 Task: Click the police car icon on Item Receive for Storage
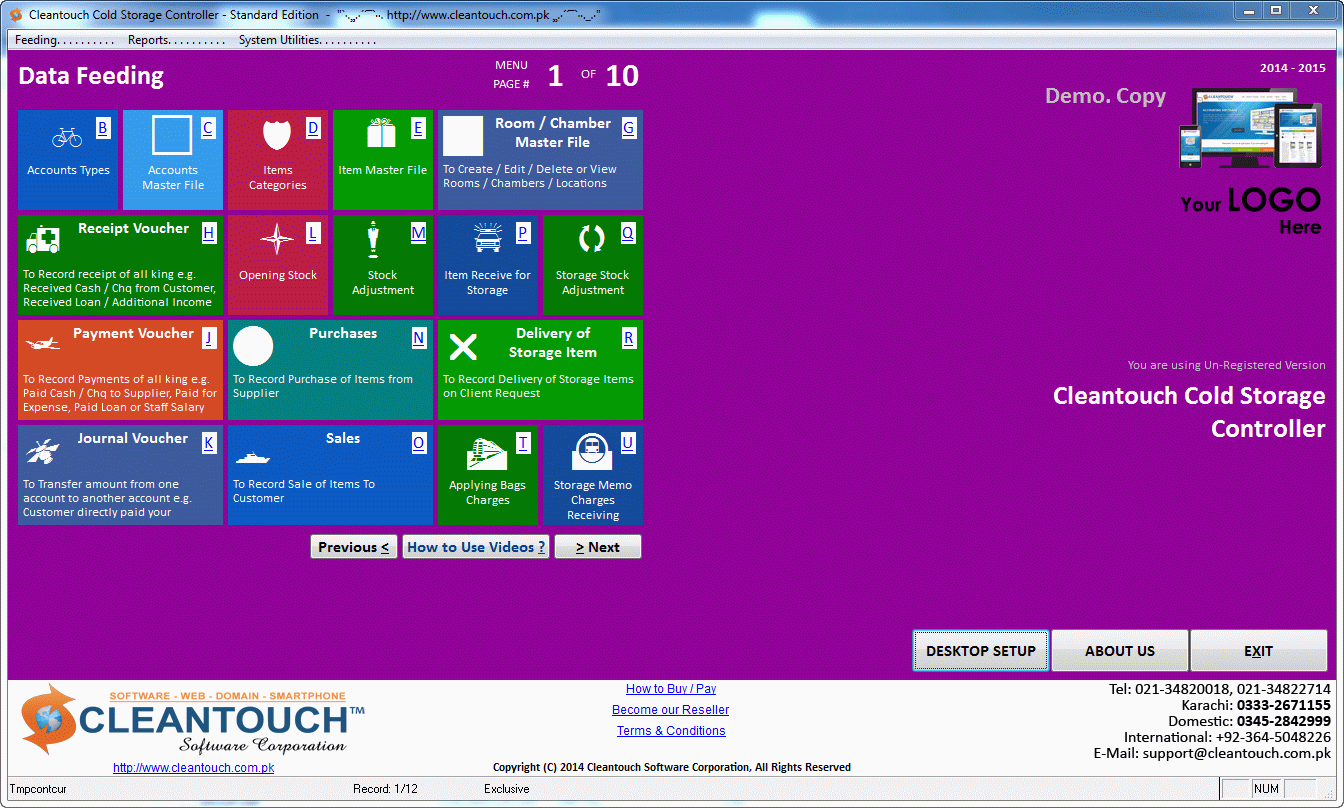point(487,240)
